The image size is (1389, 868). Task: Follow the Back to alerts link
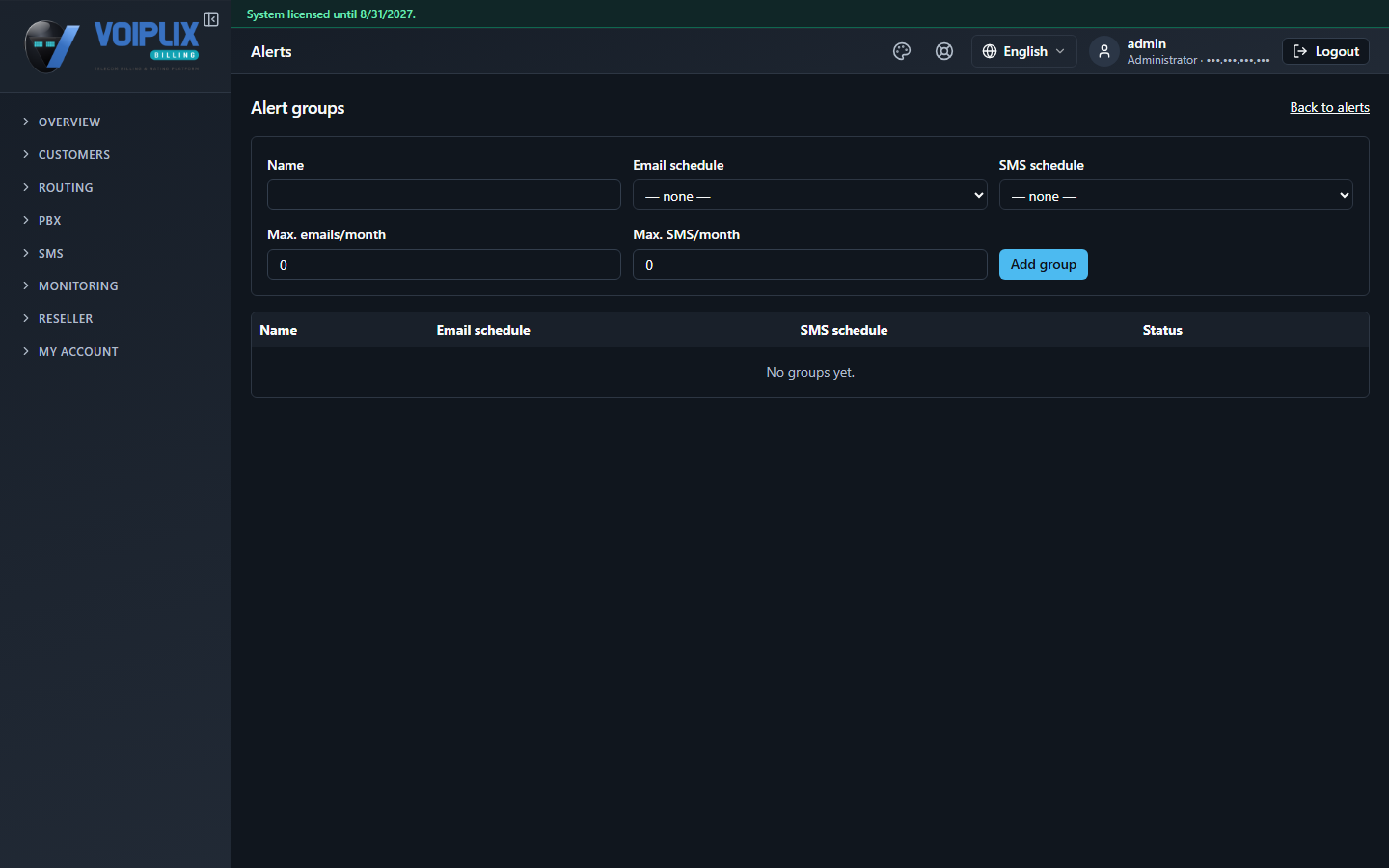click(1329, 107)
